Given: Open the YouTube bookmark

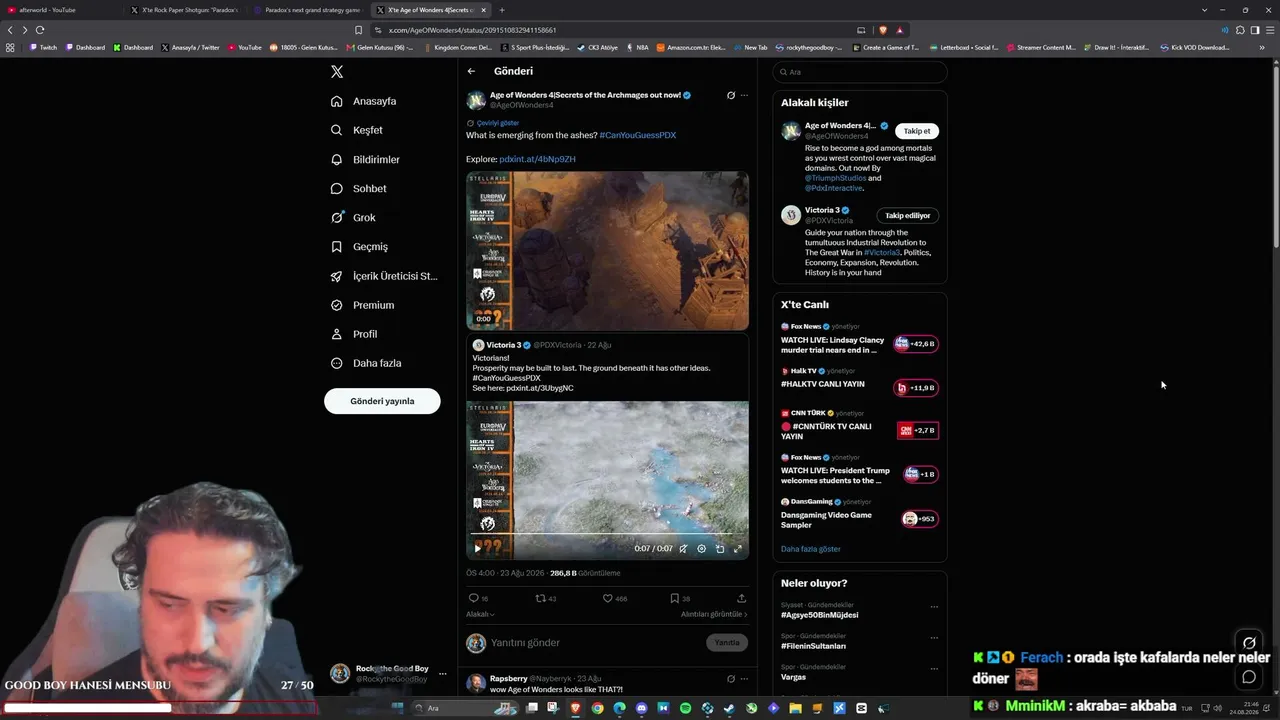Looking at the screenshot, I should (245, 47).
